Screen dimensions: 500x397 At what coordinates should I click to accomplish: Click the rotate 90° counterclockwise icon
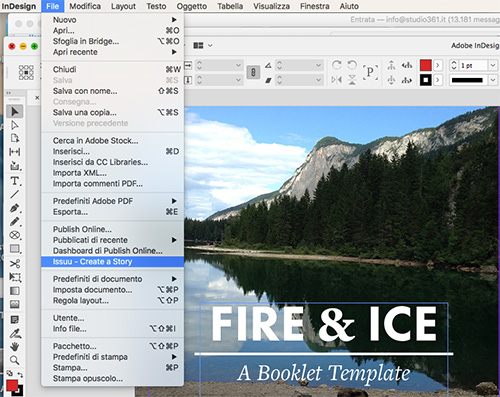click(x=352, y=65)
